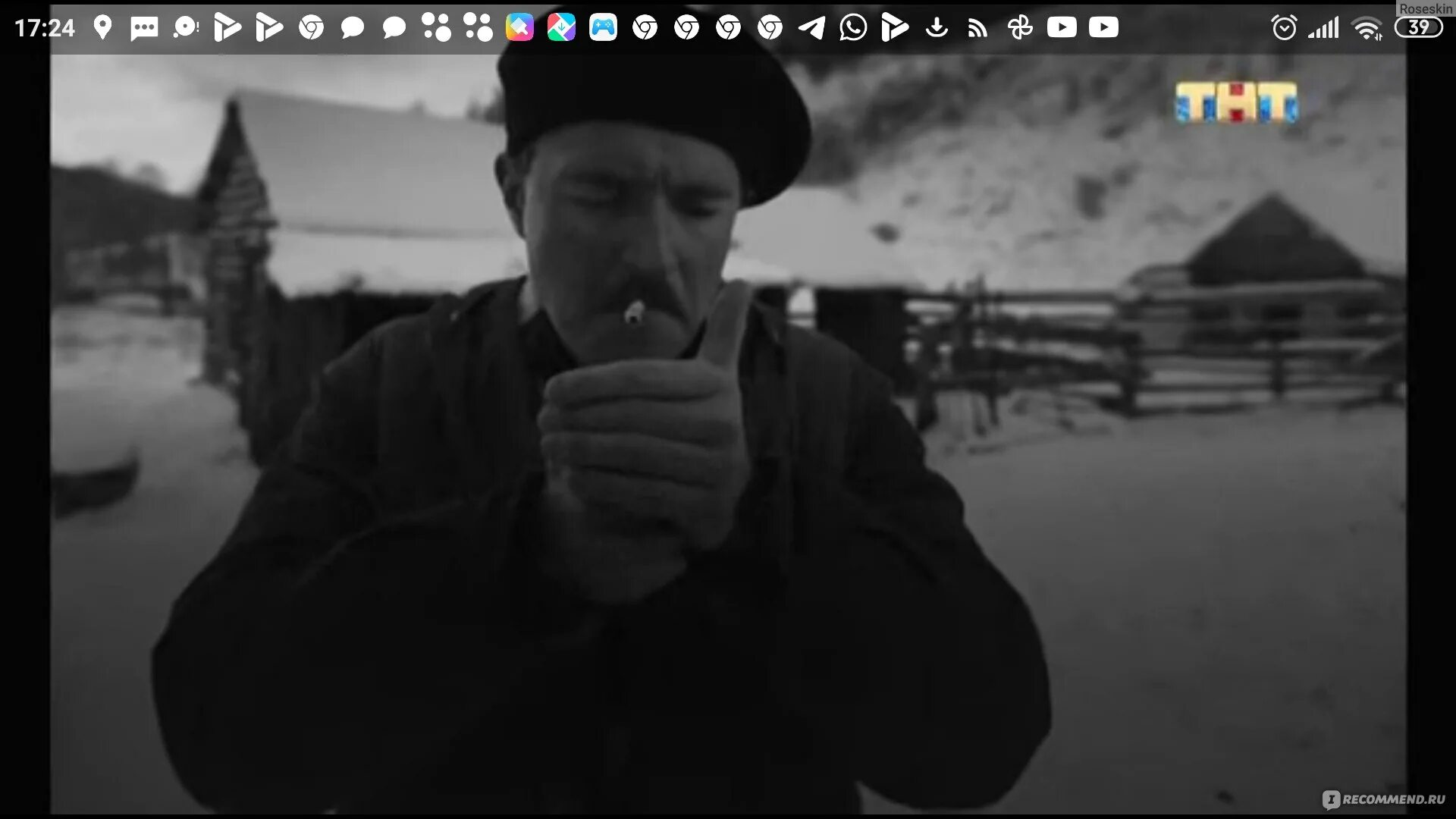Tap the cellular signal bars icon

tap(1324, 29)
